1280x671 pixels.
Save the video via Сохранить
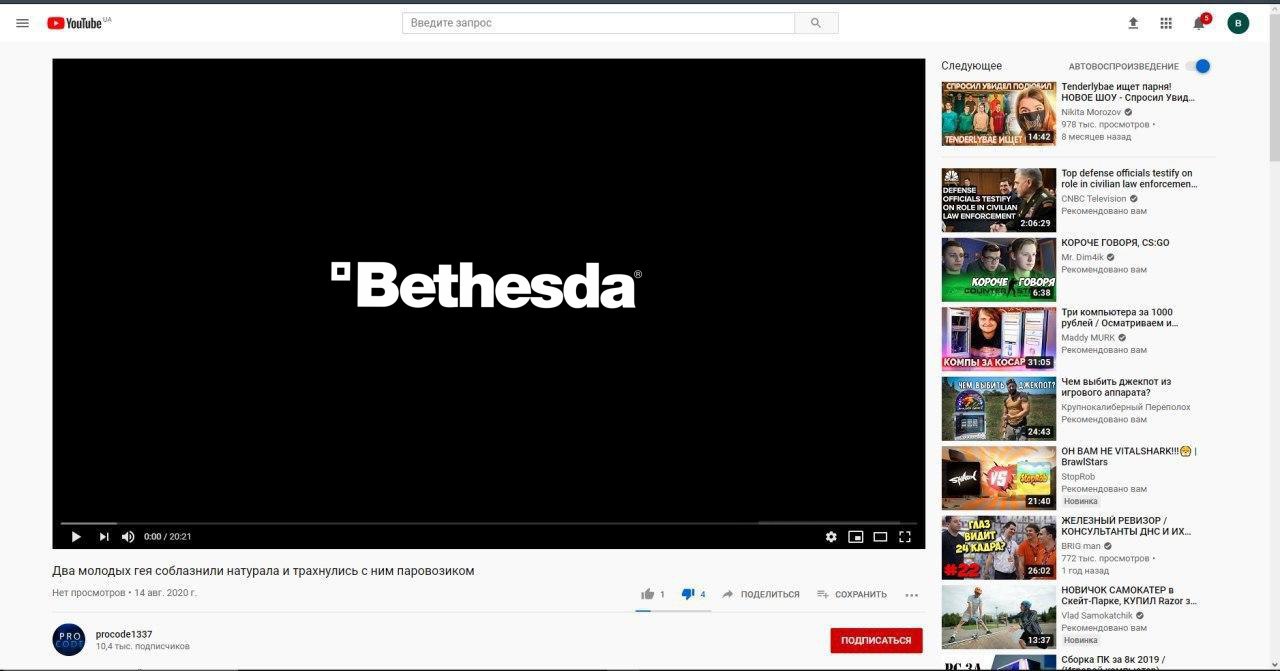coord(852,594)
